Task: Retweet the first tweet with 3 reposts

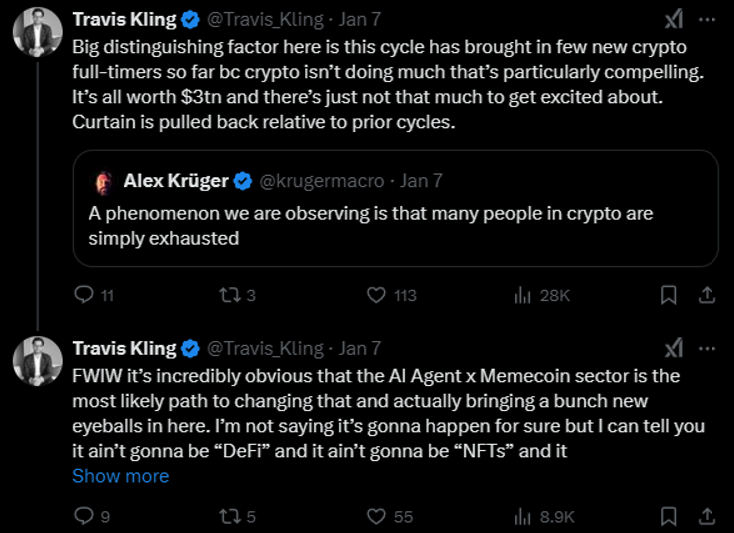Action: (x=231, y=295)
